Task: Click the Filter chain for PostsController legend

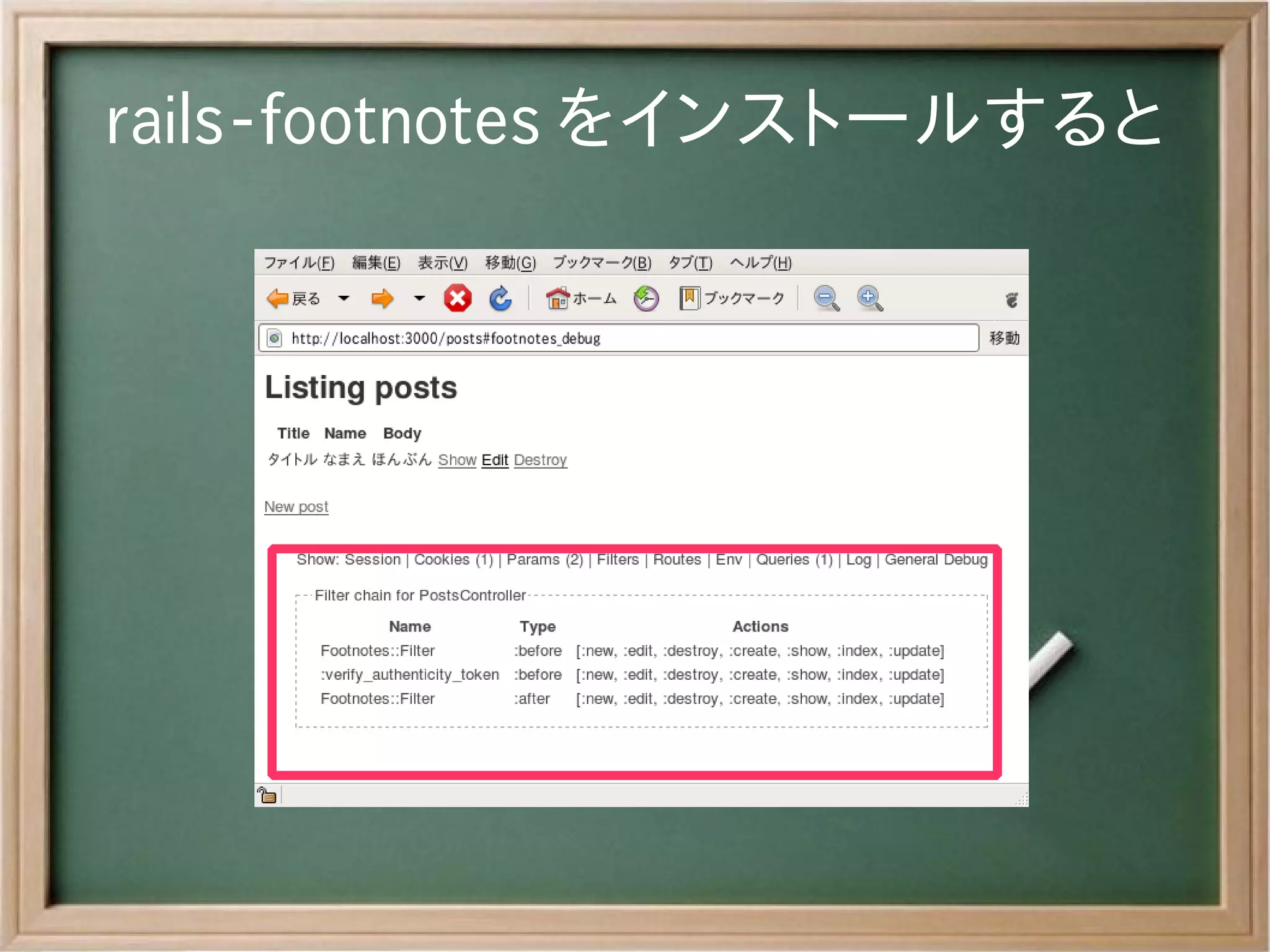Action: pos(420,596)
